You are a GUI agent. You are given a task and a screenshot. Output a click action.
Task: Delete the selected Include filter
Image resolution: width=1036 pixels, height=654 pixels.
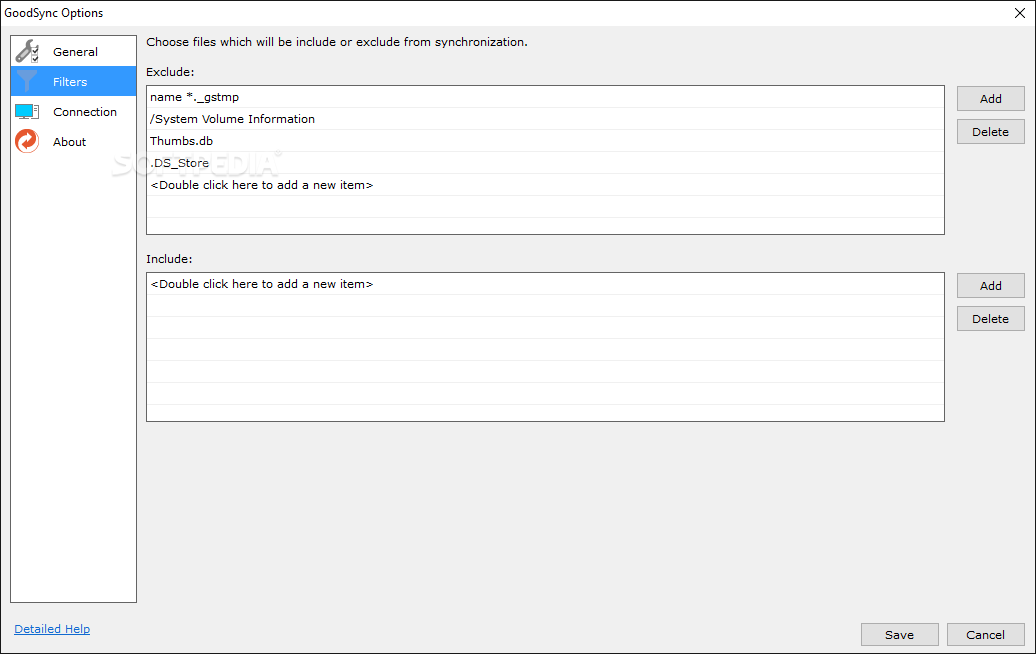[990, 318]
